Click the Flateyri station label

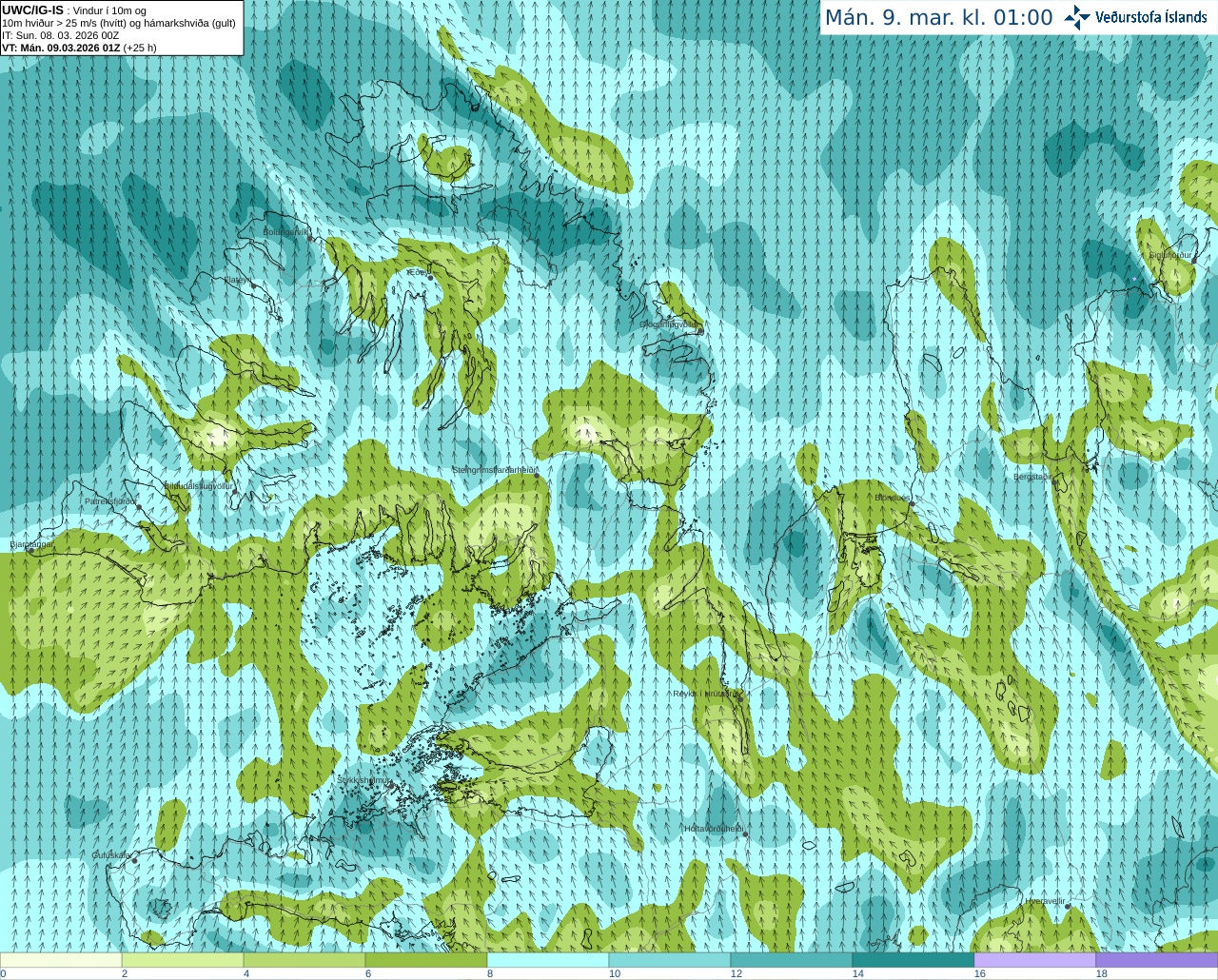click(x=238, y=280)
